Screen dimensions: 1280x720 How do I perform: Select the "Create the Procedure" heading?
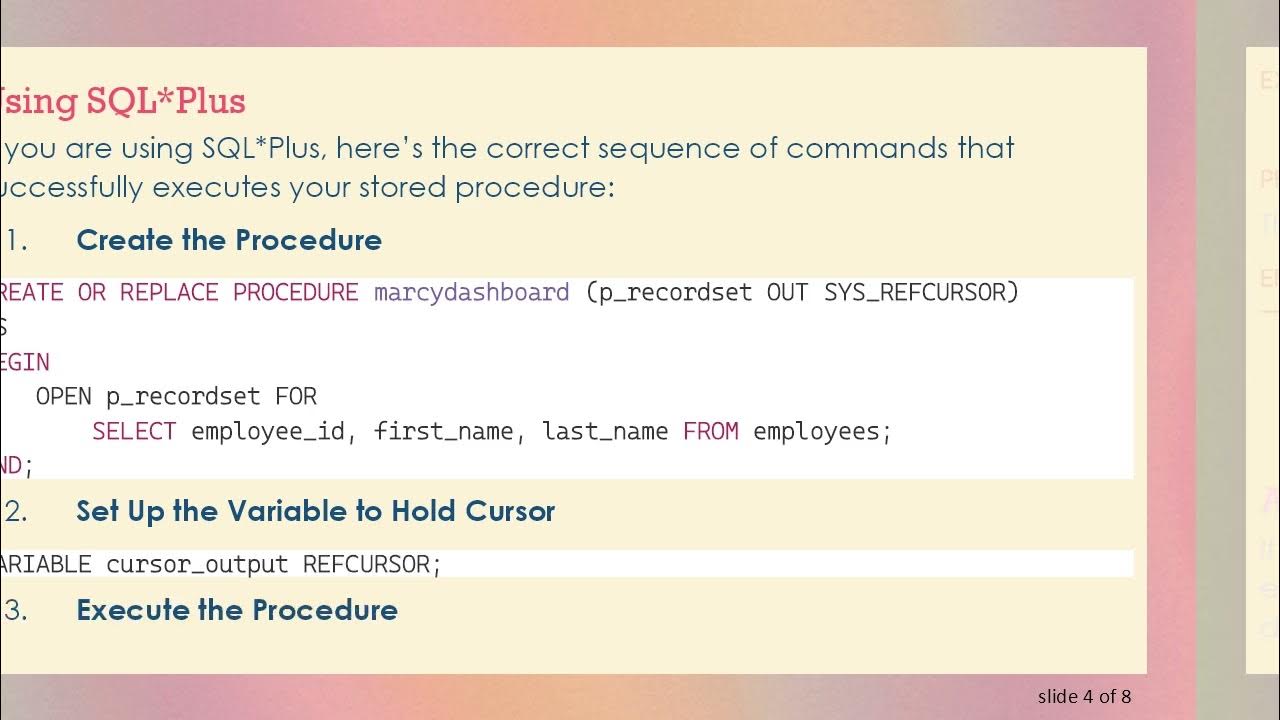(x=229, y=240)
